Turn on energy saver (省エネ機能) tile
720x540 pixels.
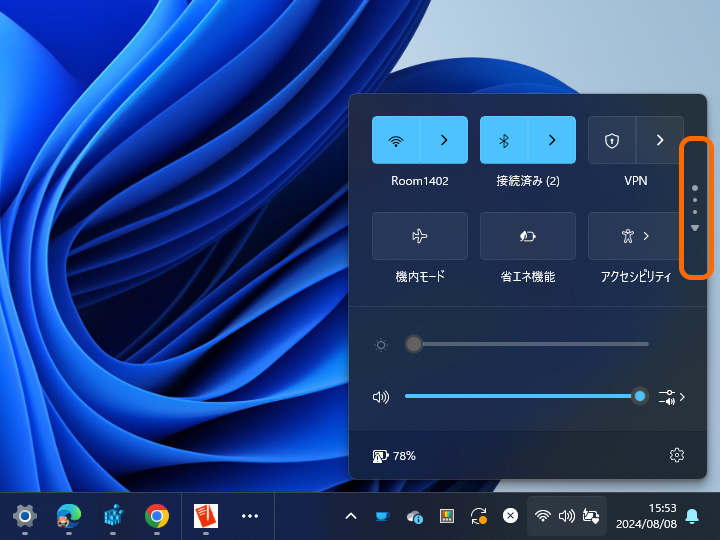528,236
